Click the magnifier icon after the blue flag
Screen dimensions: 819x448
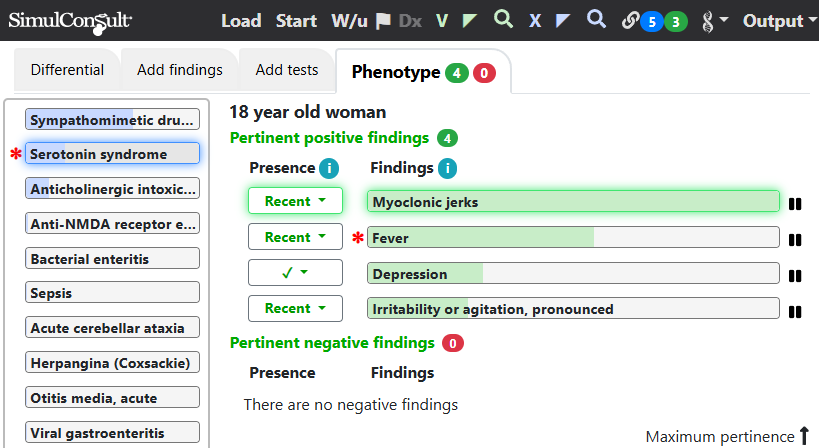[x=596, y=19]
